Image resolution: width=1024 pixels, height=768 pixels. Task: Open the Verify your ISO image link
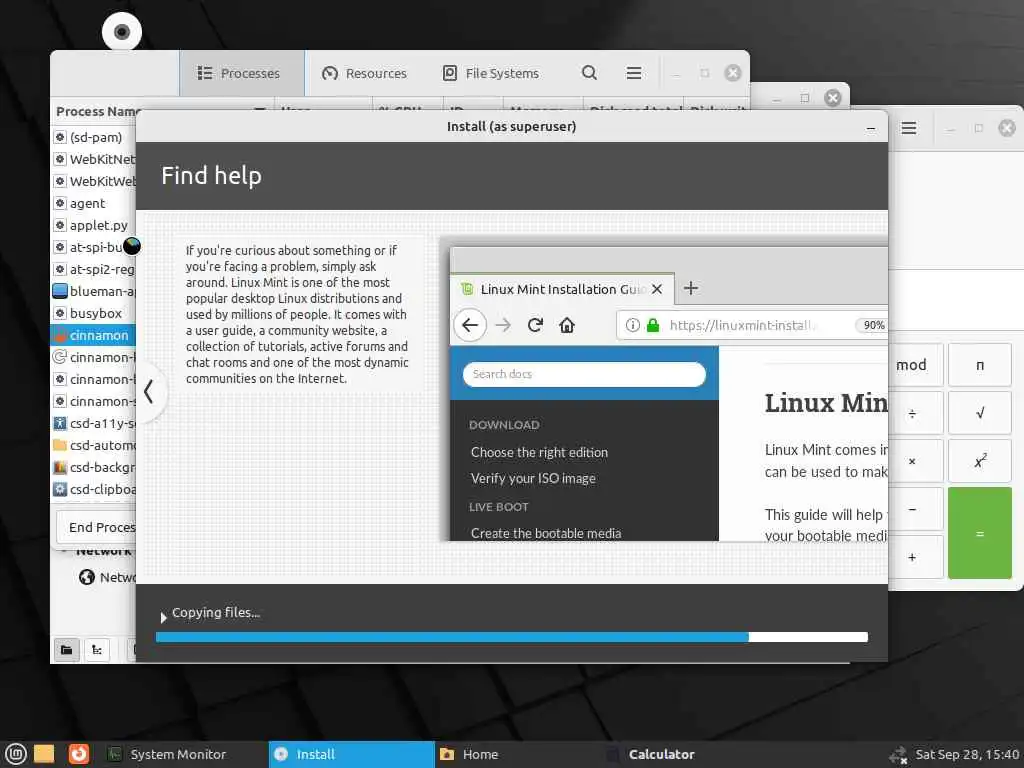533,479
